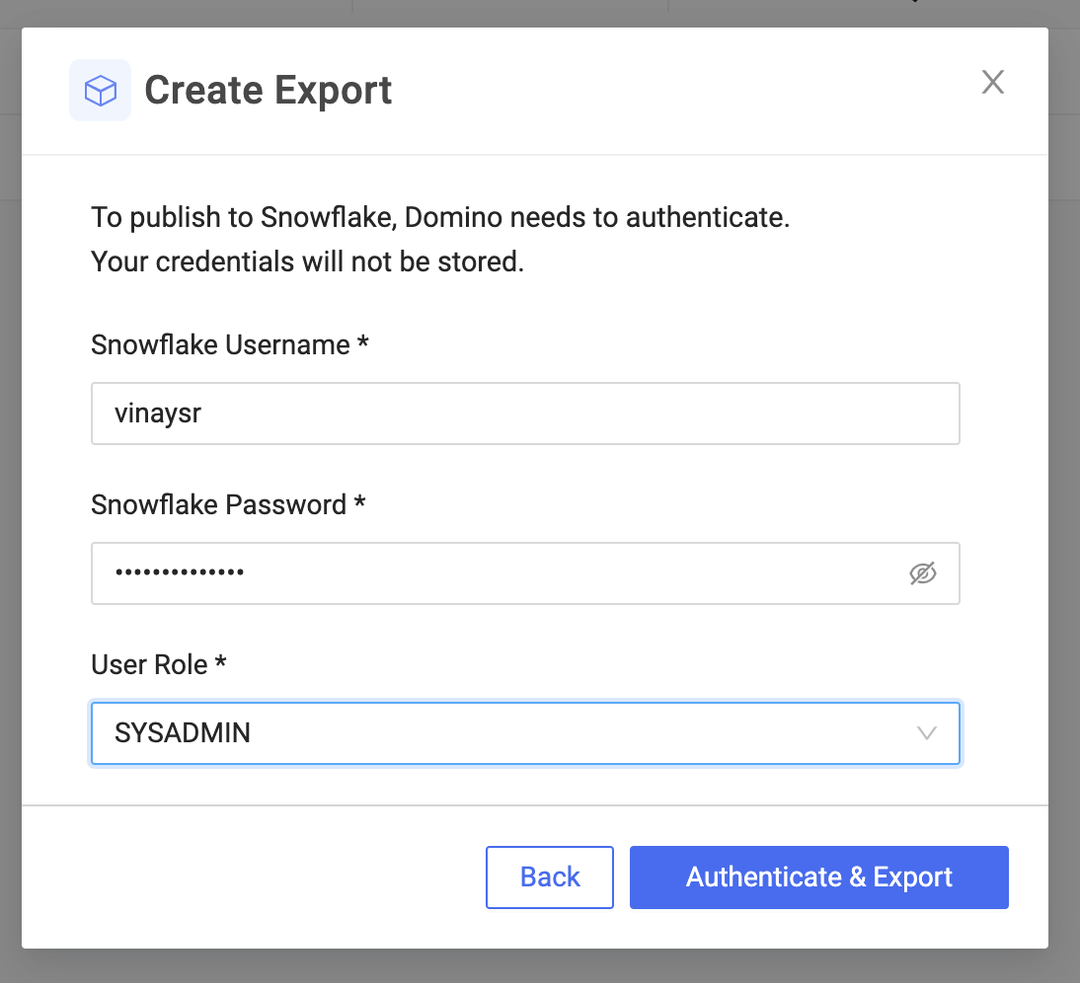The image size is (1080, 983).
Task: Click the Create Export dialog title
Action: pos(268,89)
